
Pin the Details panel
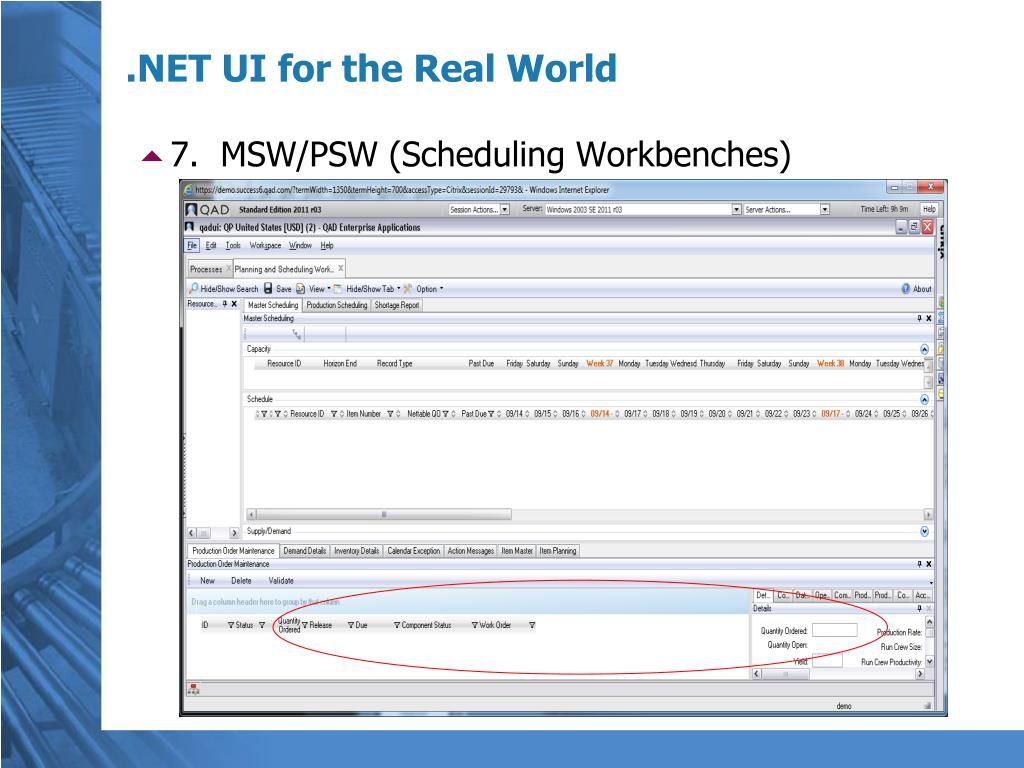point(920,608)
